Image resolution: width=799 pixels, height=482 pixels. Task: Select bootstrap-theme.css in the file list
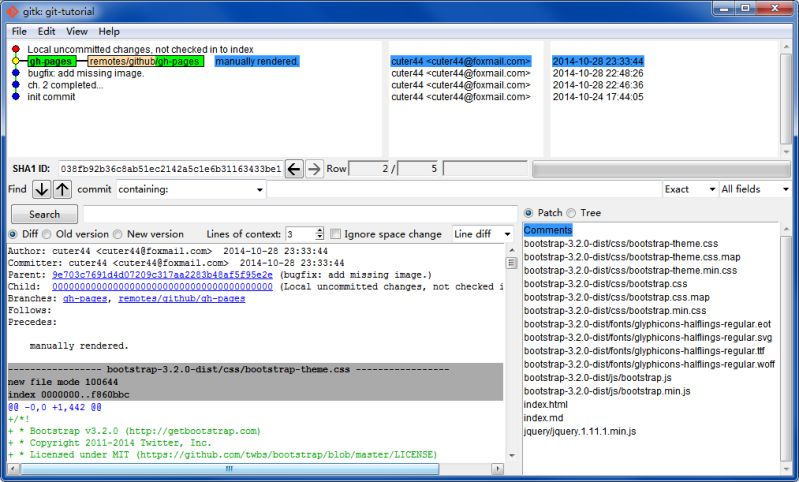tap(621, 244)
